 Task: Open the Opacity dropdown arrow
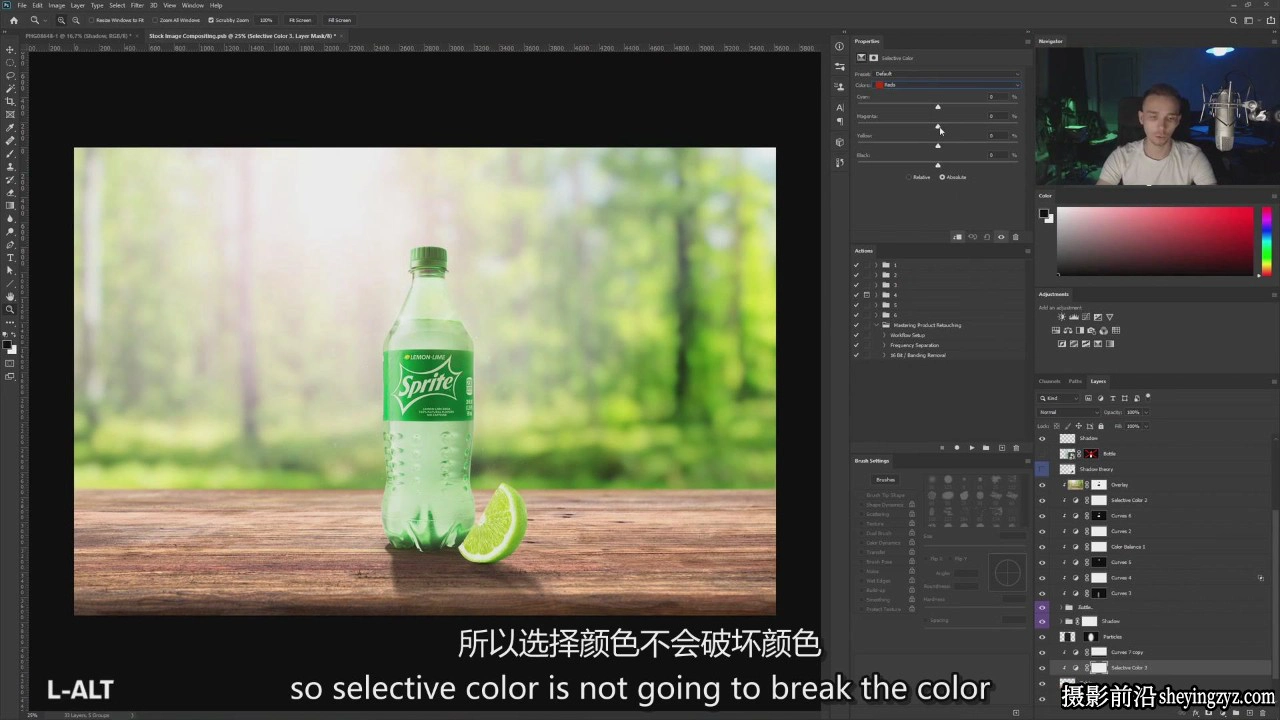click(1144, 412)
